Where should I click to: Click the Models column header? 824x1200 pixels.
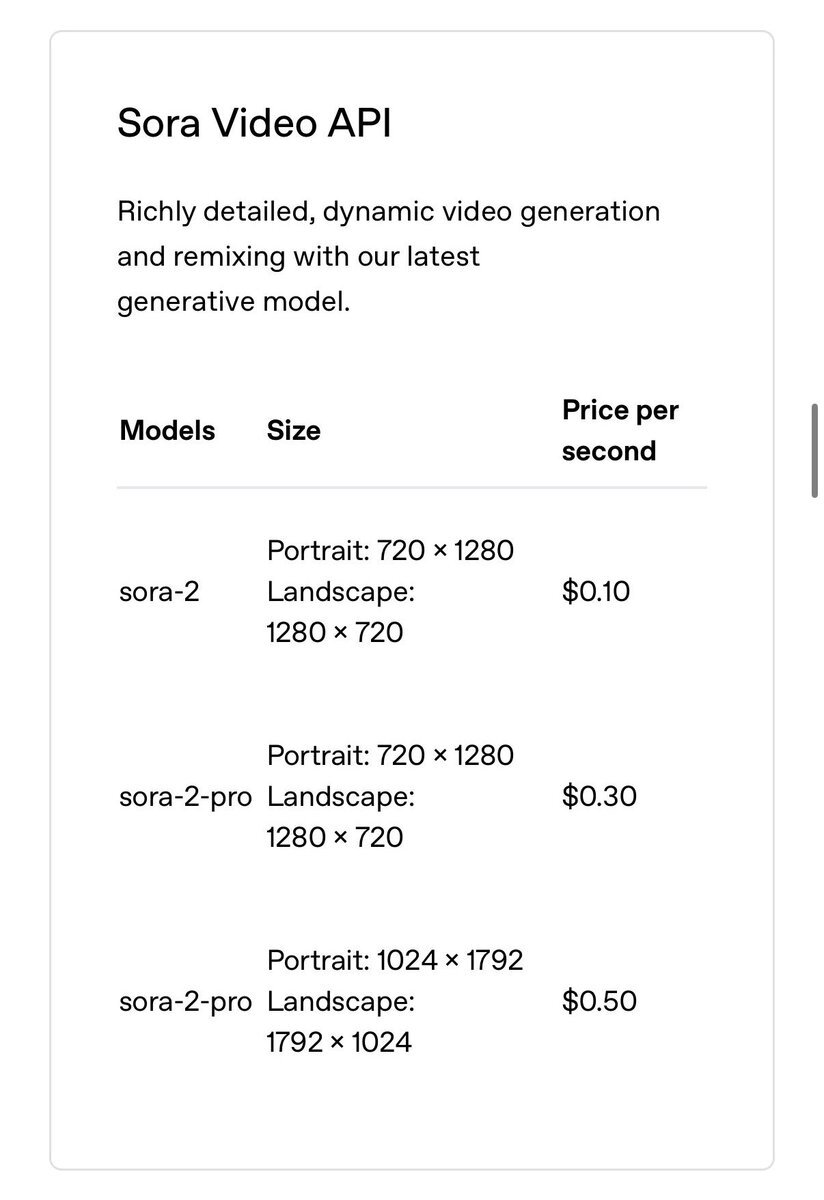click(x=167, y=431)
